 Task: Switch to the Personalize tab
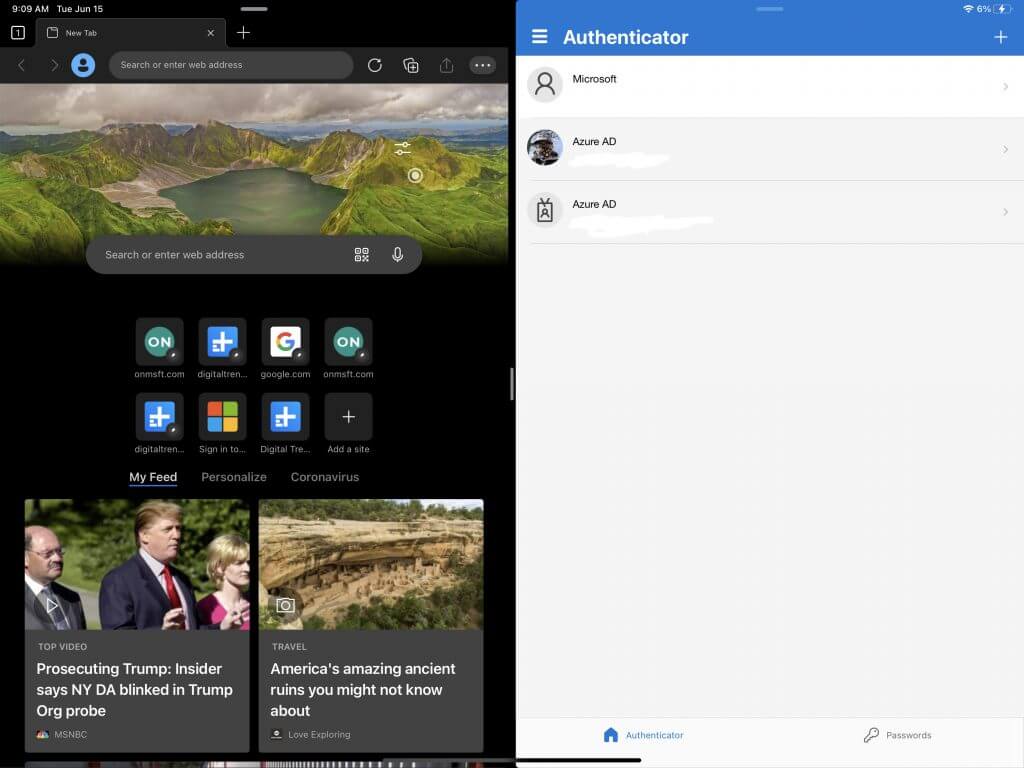coord(234,477)
